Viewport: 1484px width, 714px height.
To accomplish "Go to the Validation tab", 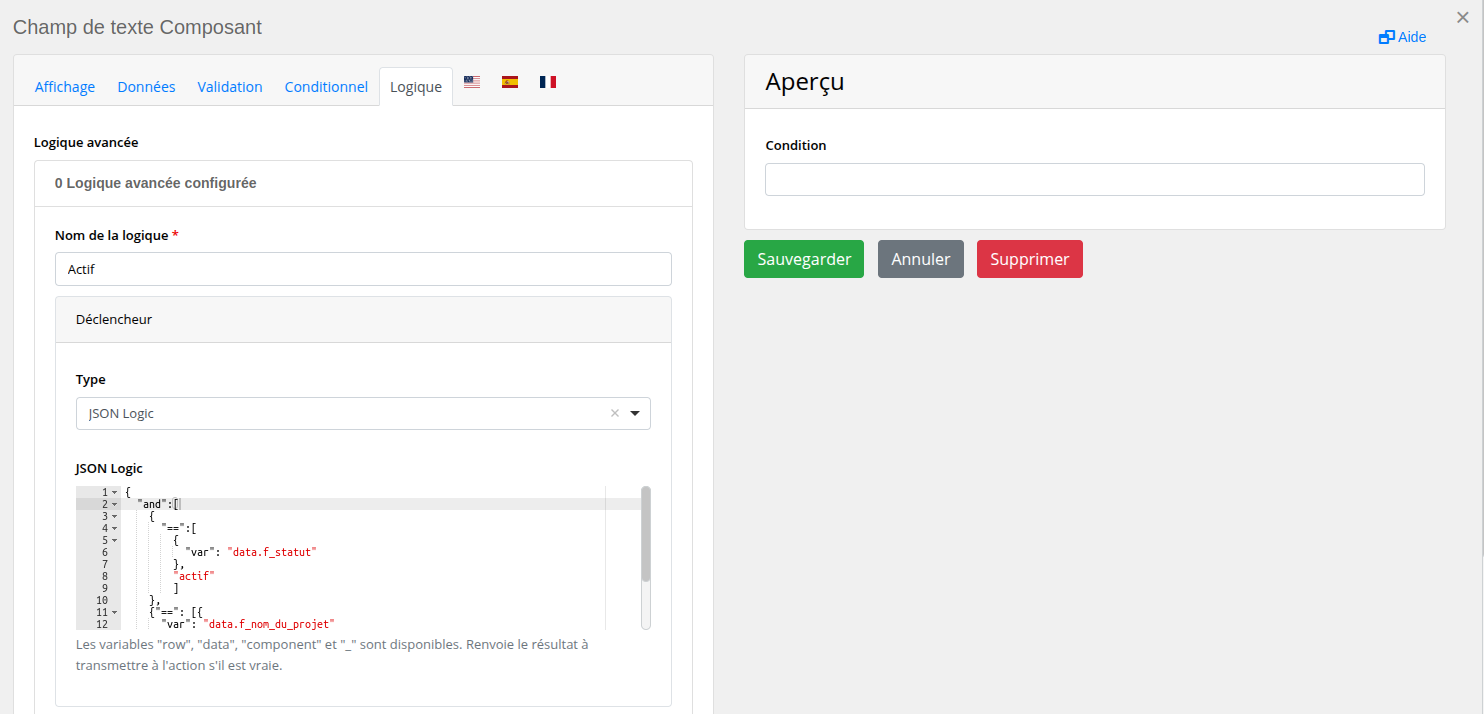I will point(230,87).
